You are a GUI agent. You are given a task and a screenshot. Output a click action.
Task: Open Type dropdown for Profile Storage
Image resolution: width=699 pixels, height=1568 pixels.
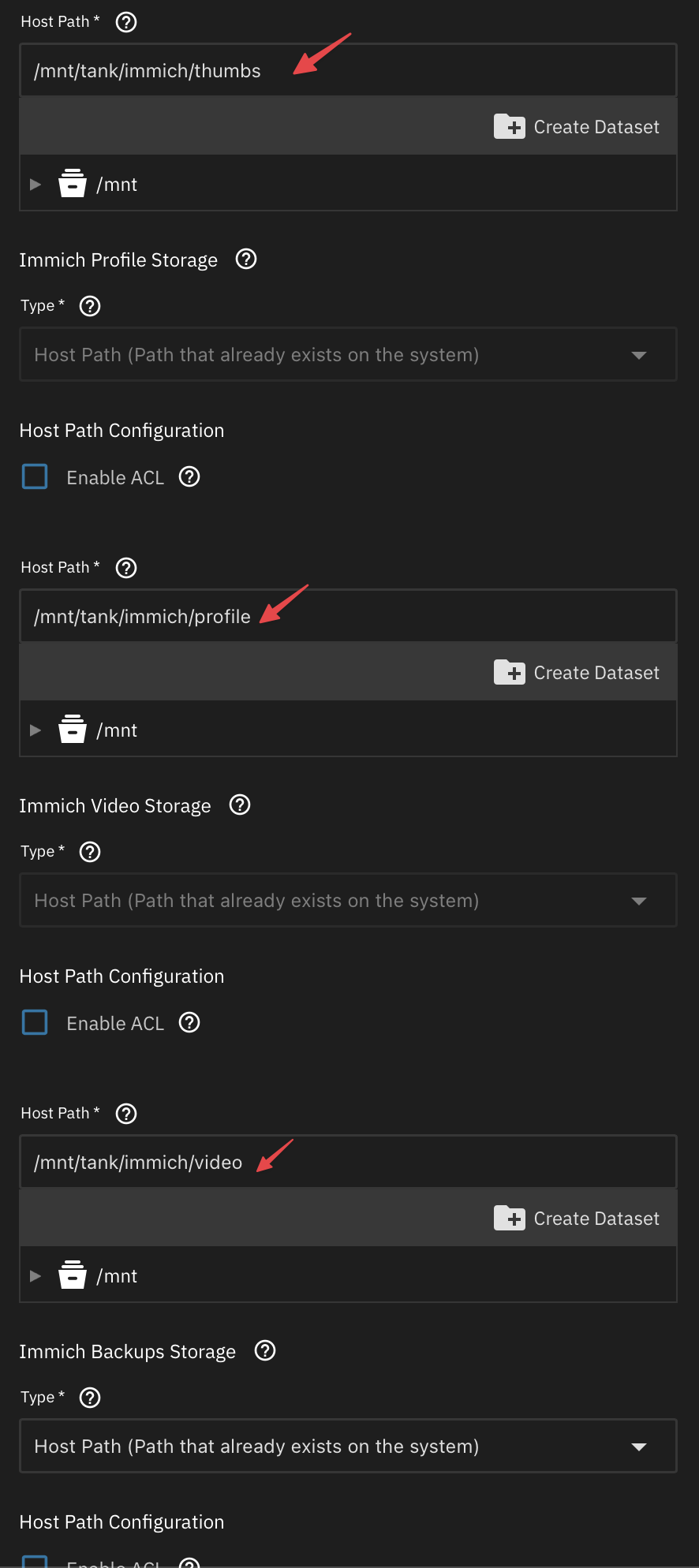click(348, 355)
